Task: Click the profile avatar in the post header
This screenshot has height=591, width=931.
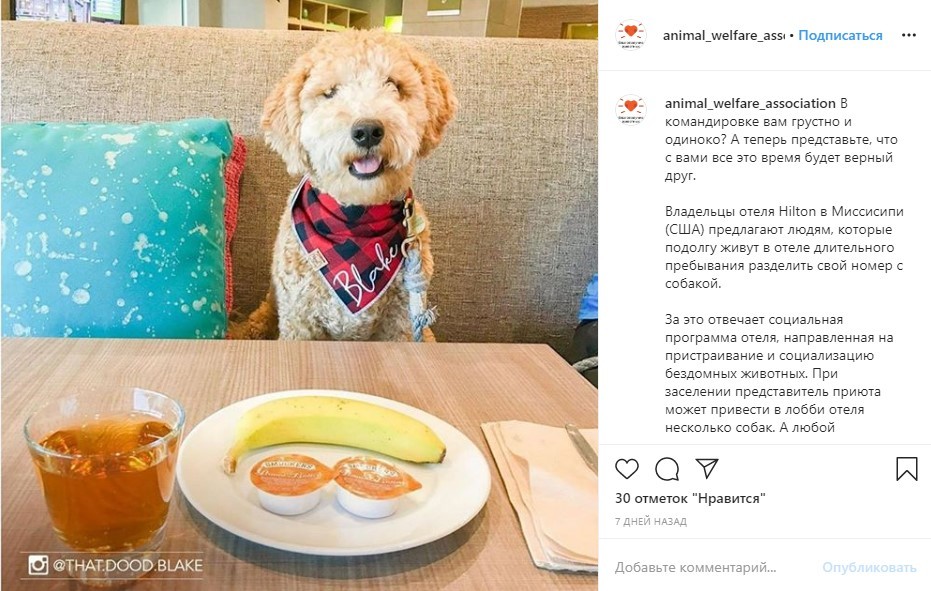Action: point(630,35)
